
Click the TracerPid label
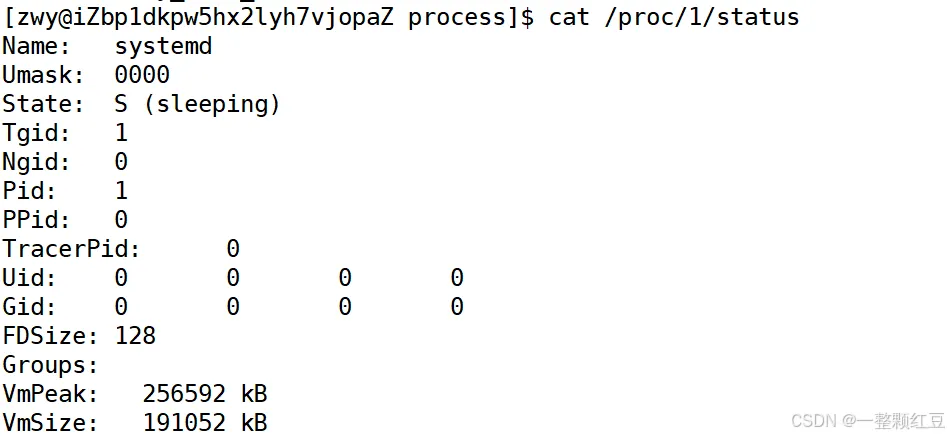71,249
